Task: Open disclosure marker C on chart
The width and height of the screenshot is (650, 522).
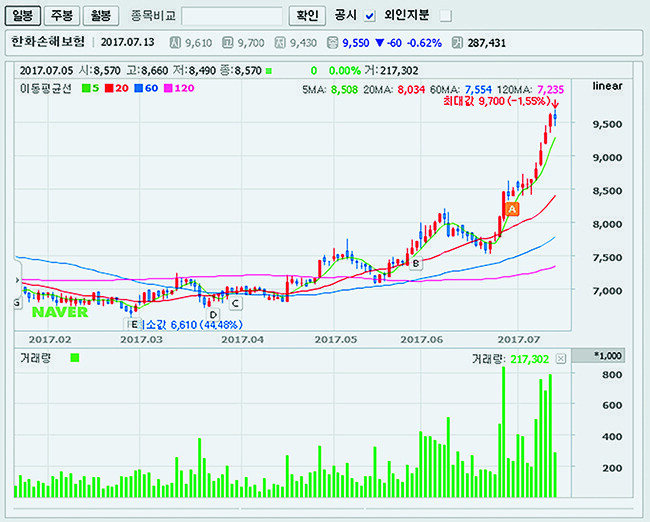Action: (235, 303)
